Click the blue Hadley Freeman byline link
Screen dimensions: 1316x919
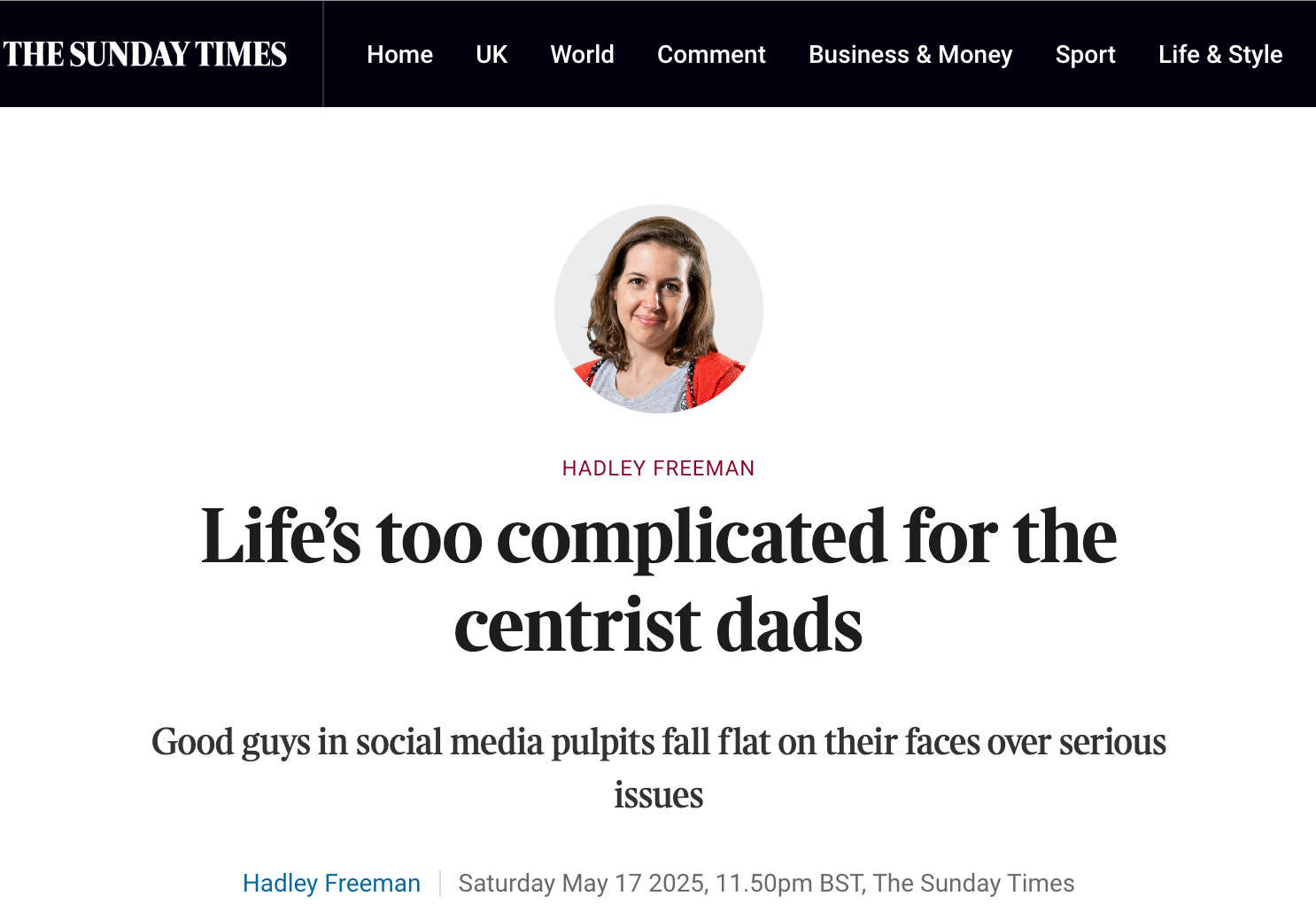331,883
